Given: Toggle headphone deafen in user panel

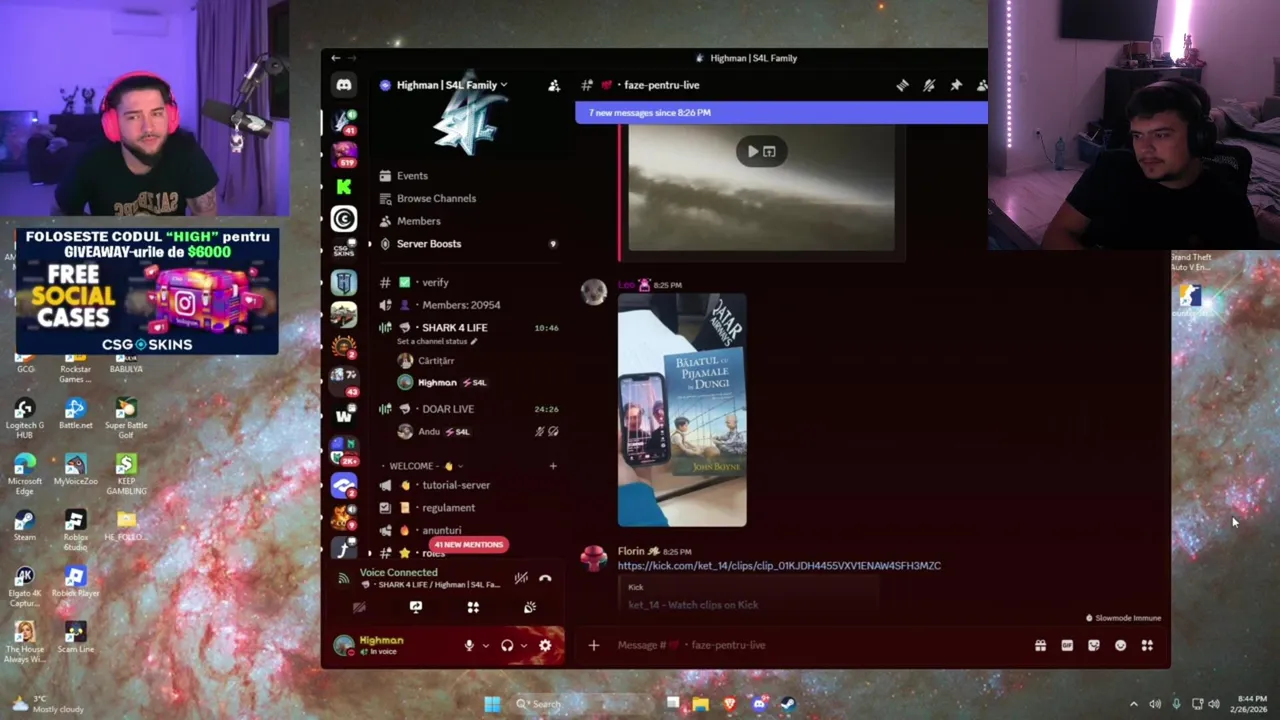Looking at the screenshot, I should tap(507, 646).
